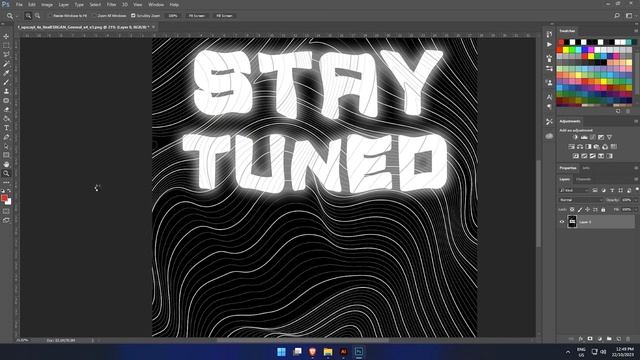Choose Zoom In mode in options bar
The image size is (640, 360).
click(28, 16)
